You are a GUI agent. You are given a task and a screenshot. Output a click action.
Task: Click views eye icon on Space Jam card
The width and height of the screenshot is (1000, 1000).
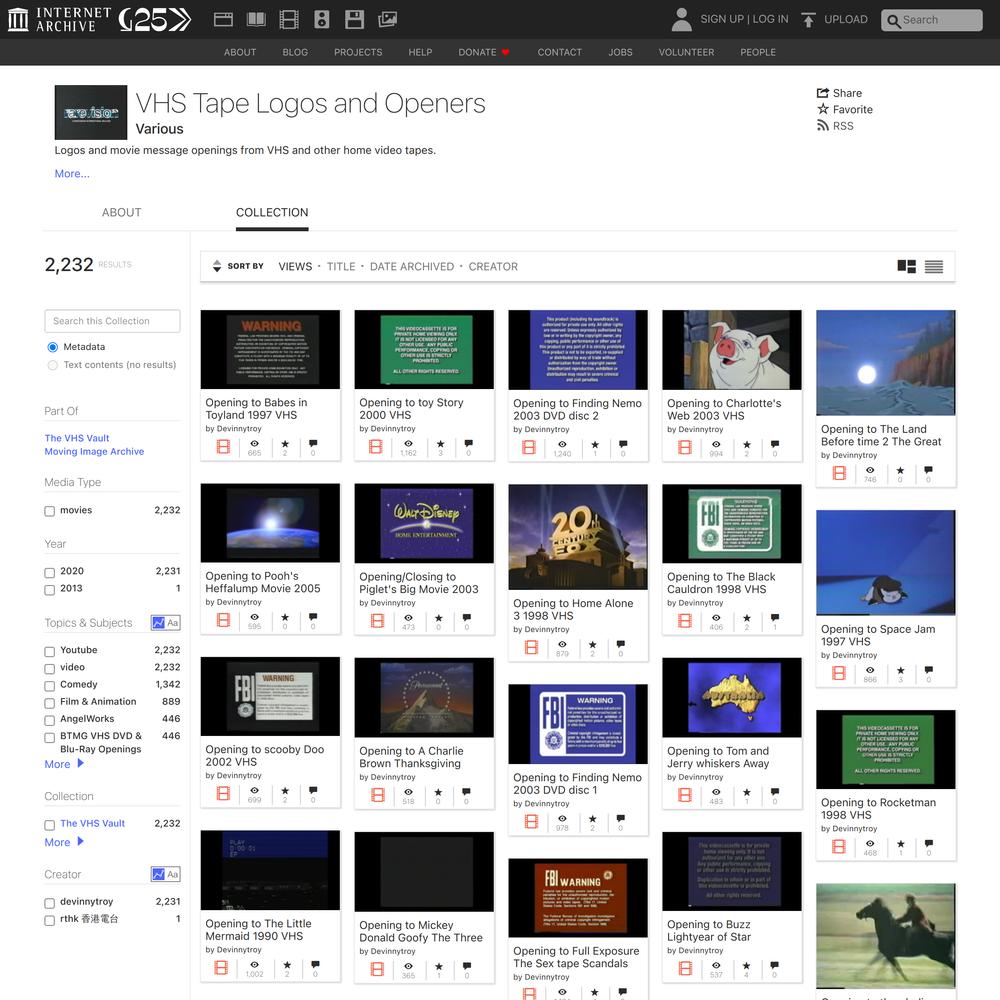coord(870,670)
